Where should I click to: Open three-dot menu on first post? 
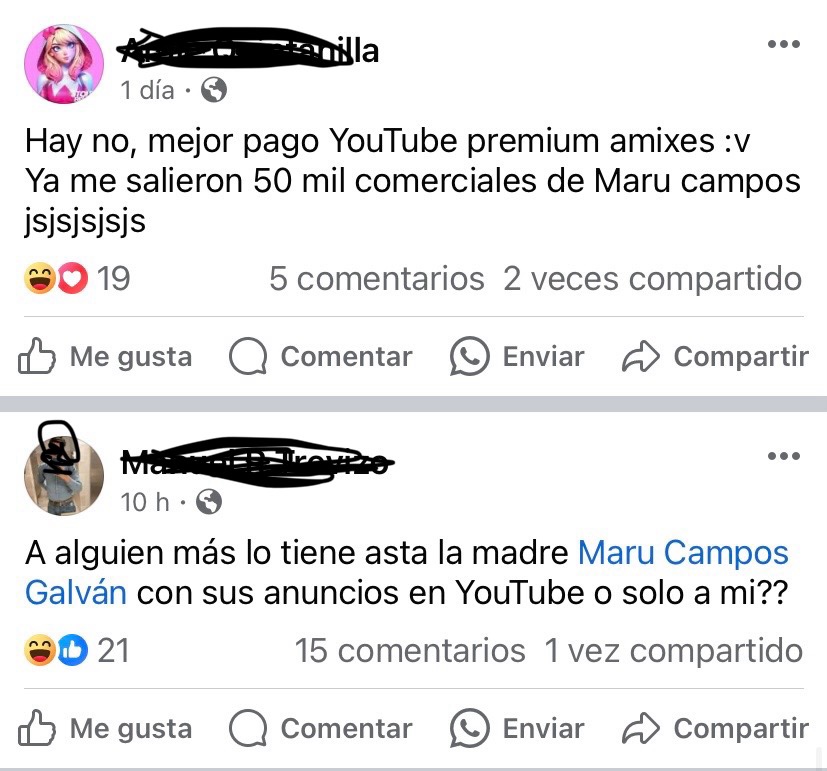coord(784,44)
